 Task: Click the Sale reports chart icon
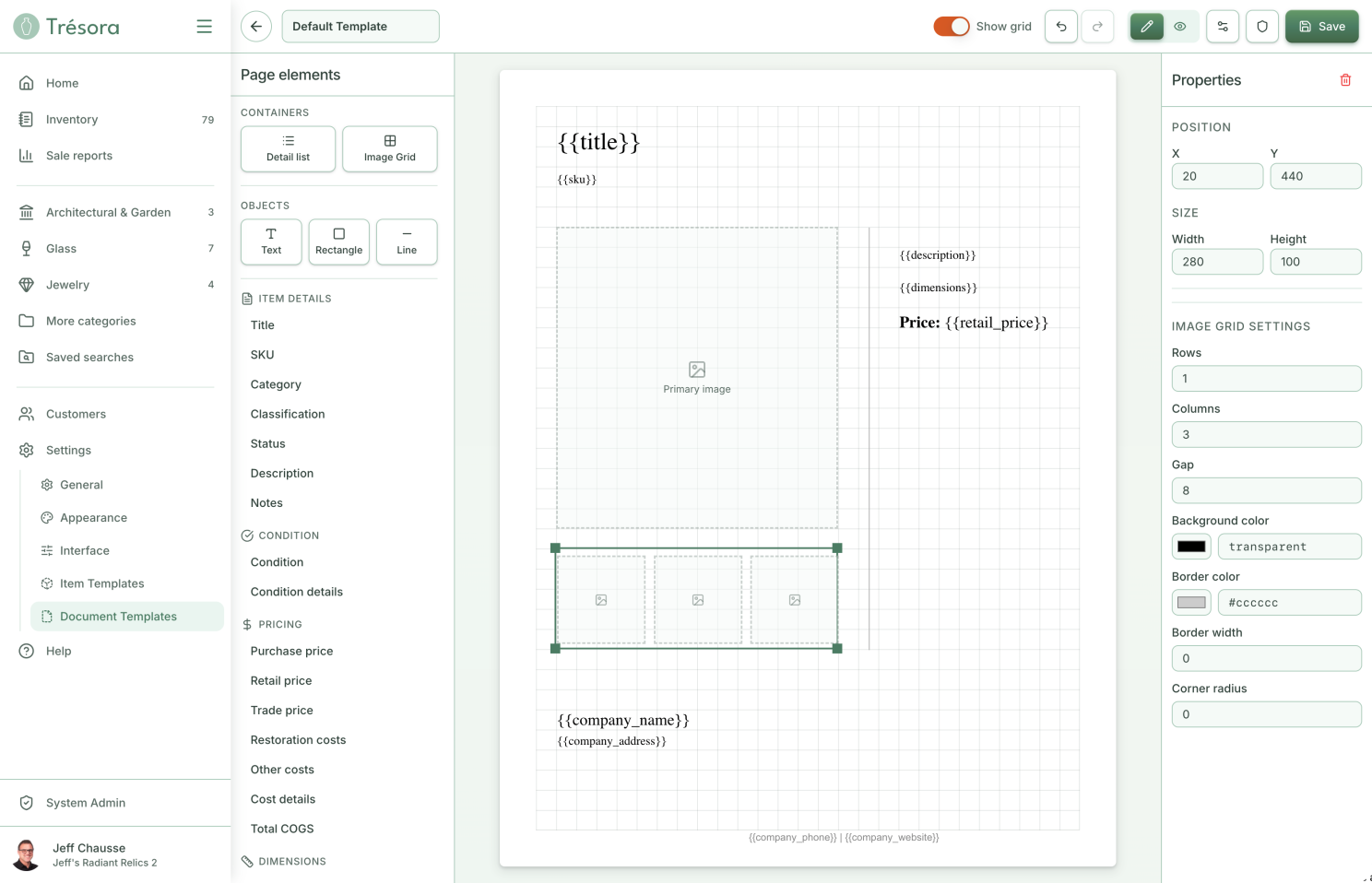(26, 155)
